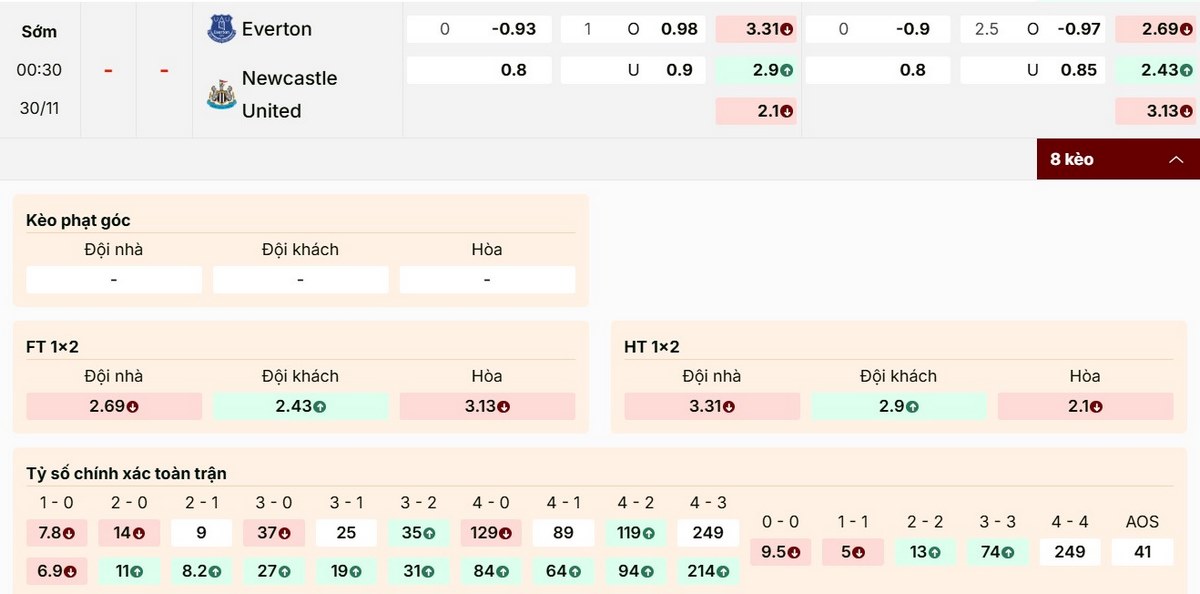Click the corner kick home team empty odds
This screenshot has height=594, width=1200.
114,280
